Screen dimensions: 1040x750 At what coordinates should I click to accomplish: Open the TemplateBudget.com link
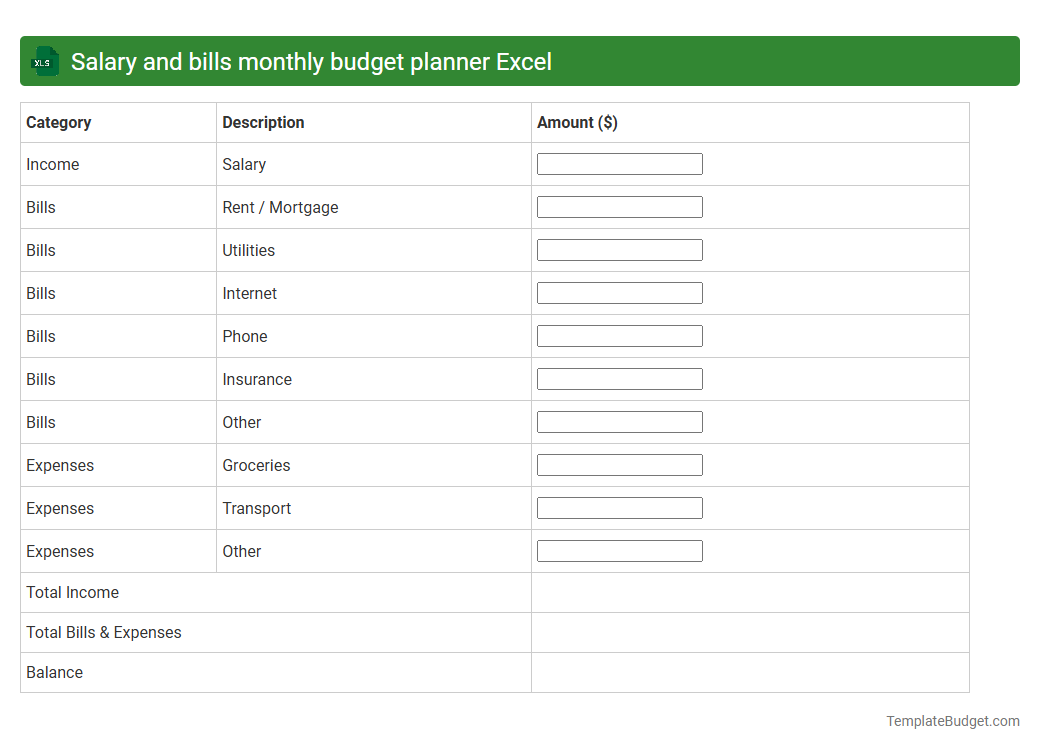click(952, 720)
